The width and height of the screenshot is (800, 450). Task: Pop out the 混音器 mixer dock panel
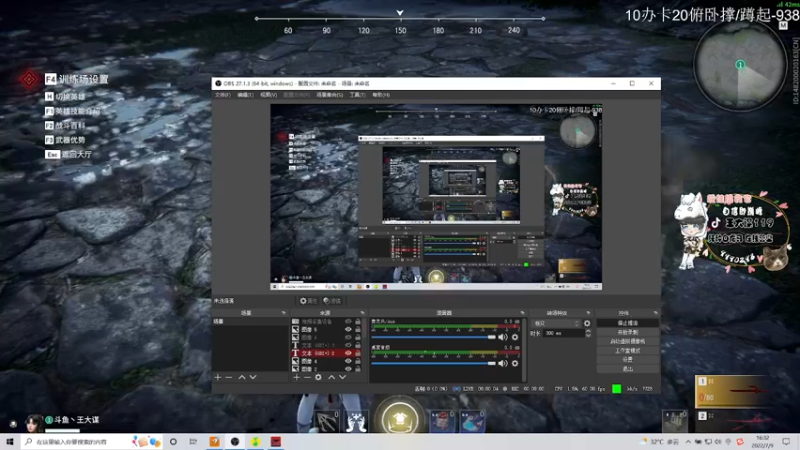(522, 313)
